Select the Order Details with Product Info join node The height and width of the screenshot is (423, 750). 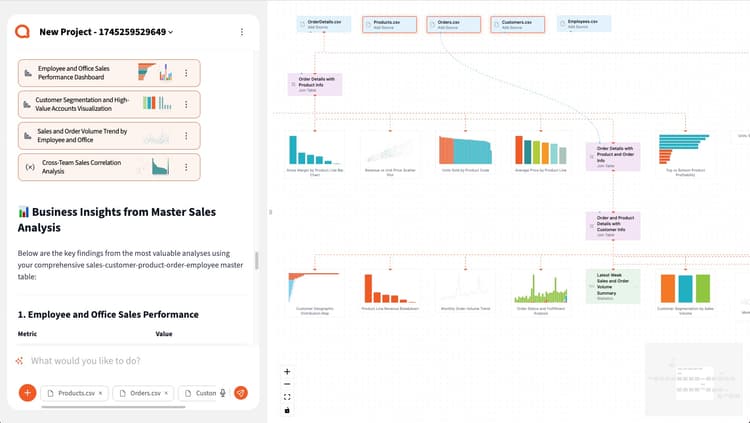315,84
